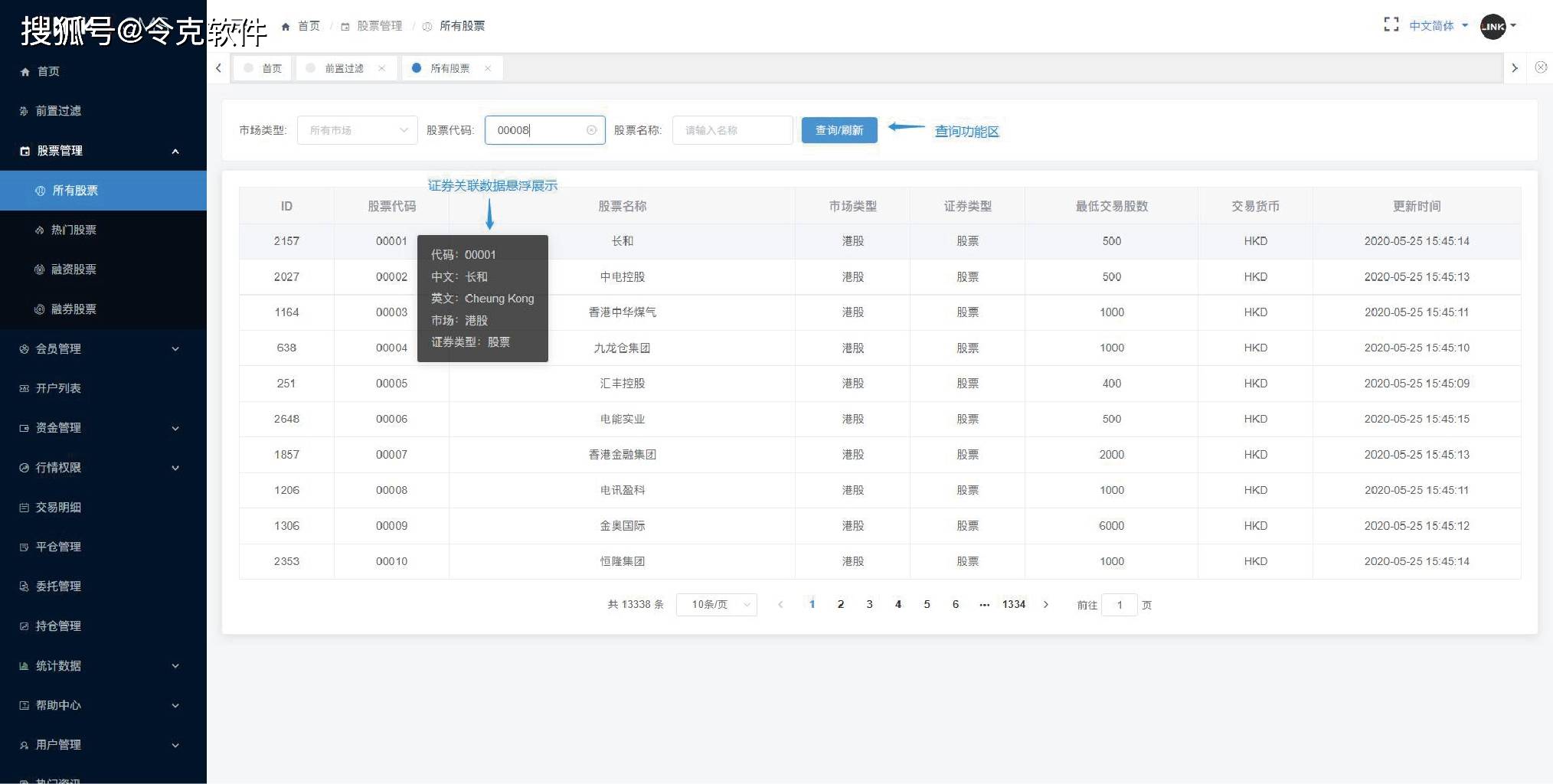Viewport: 1553px width, 784px height.
Task: Select 所有股票 in the sidebar
Action: [x=103, y=191]
